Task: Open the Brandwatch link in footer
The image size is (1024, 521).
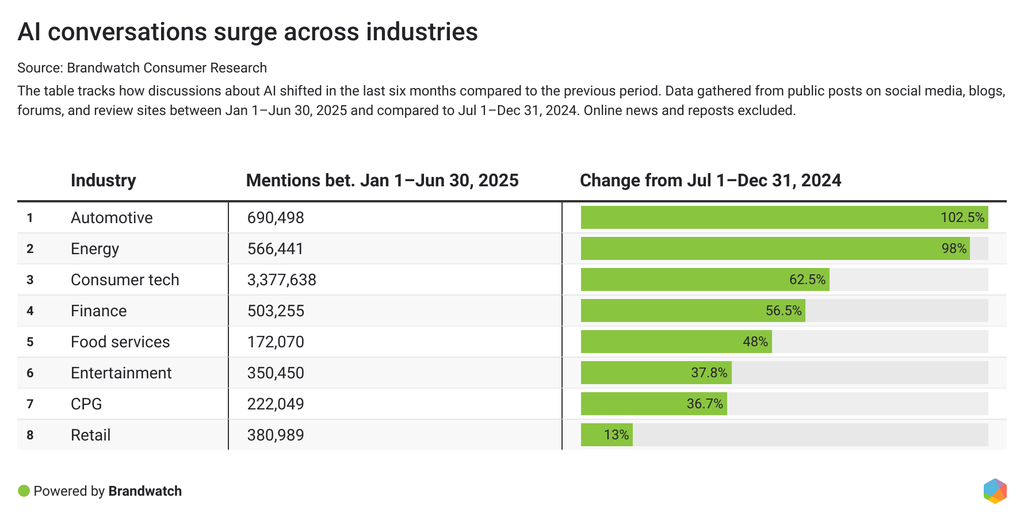Action: [145, 491]
